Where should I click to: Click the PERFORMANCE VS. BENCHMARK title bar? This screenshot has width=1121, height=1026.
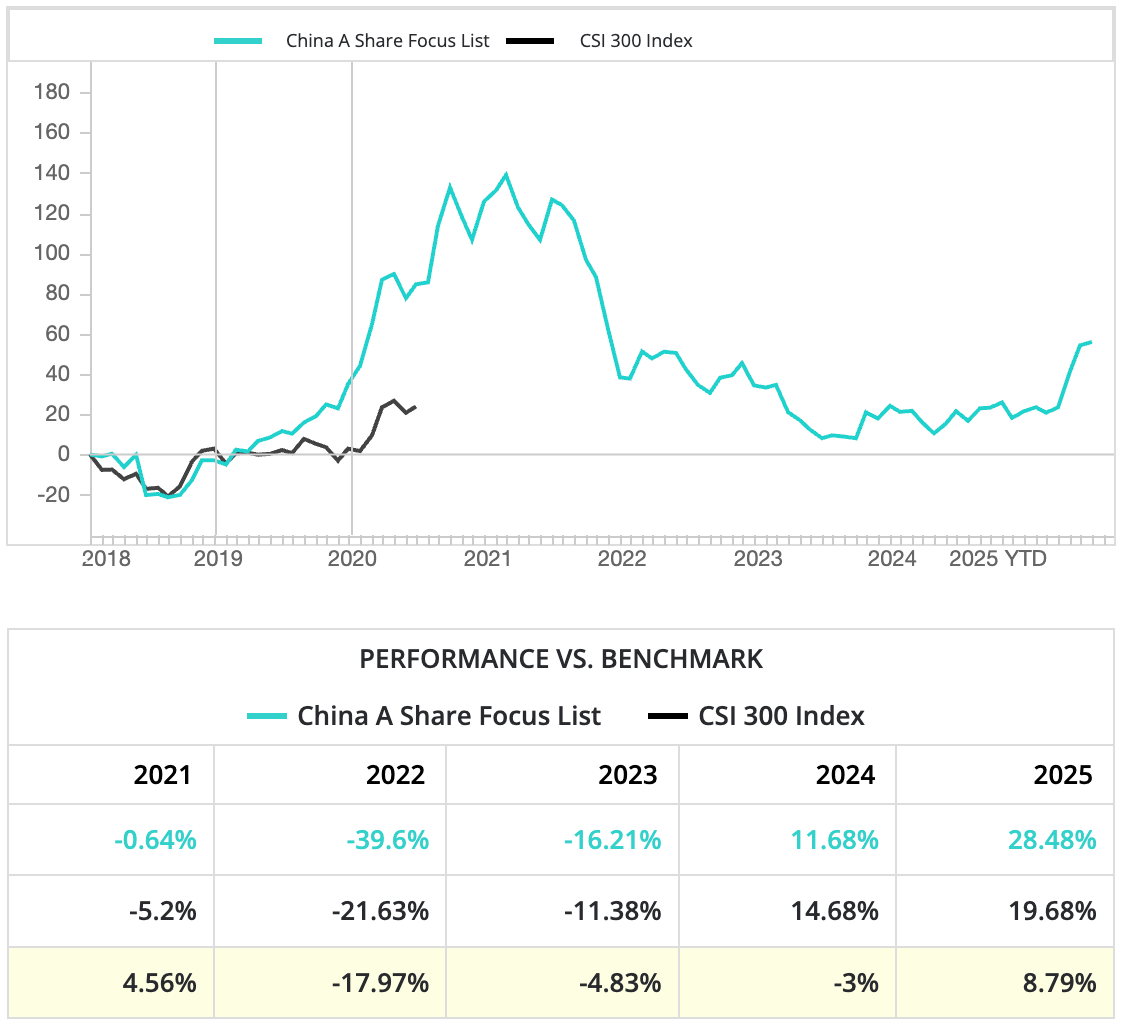point(560,659)
